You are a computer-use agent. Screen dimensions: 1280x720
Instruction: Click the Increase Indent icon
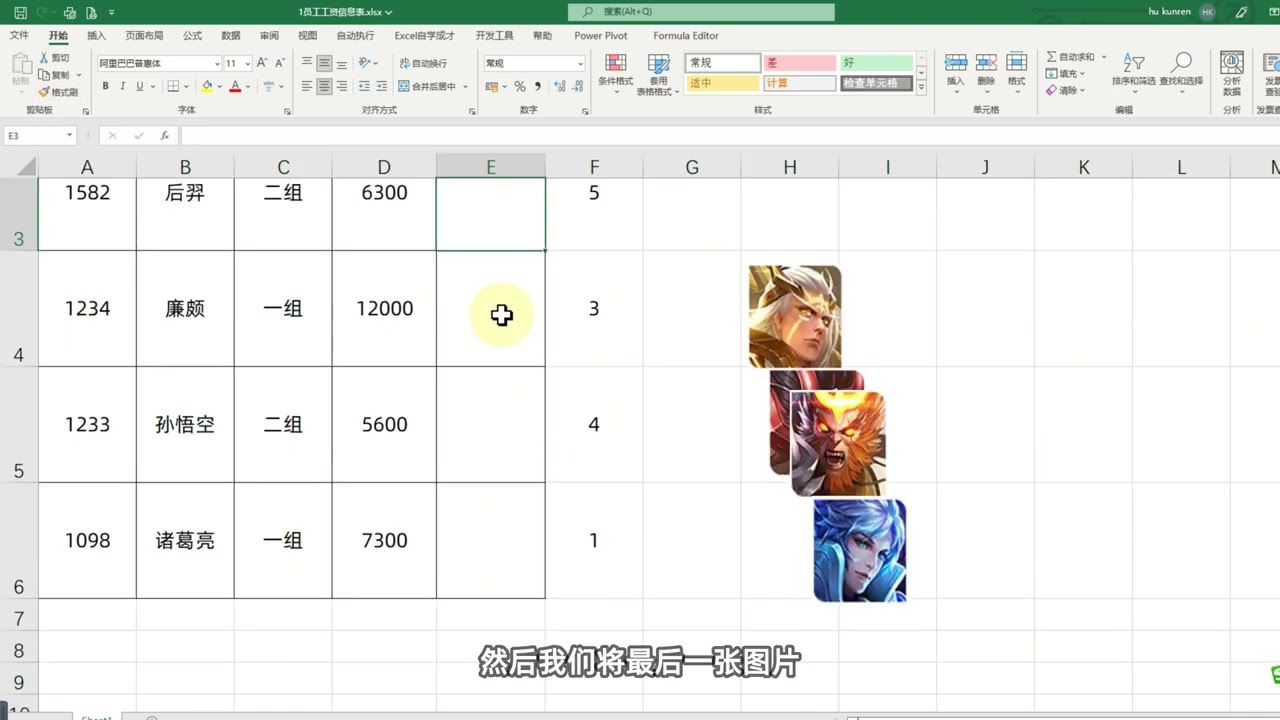coord(382,87)
